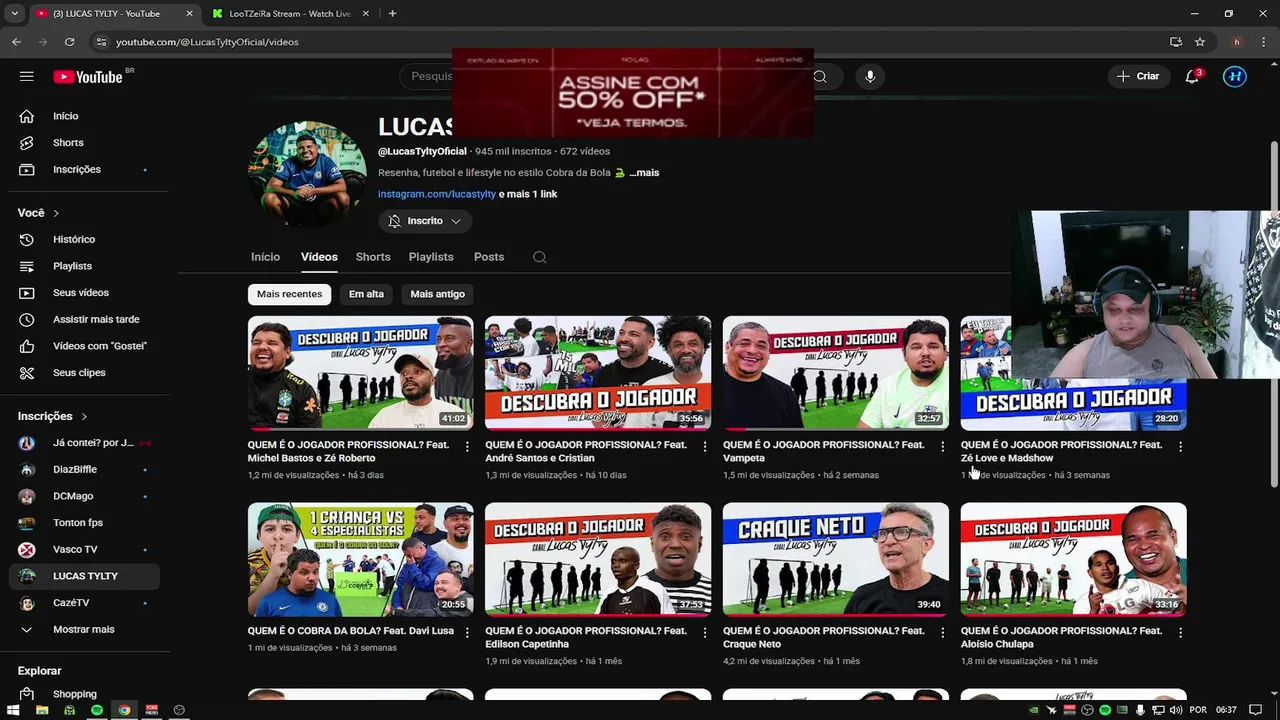Expand the Inscrições section header

click(53, 416)
